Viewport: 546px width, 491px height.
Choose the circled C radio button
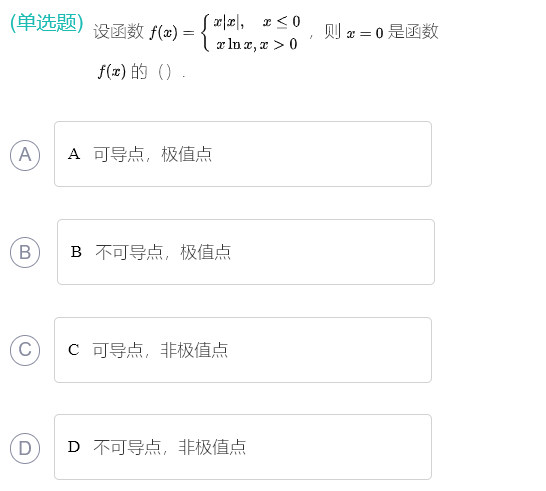point(25,350)
